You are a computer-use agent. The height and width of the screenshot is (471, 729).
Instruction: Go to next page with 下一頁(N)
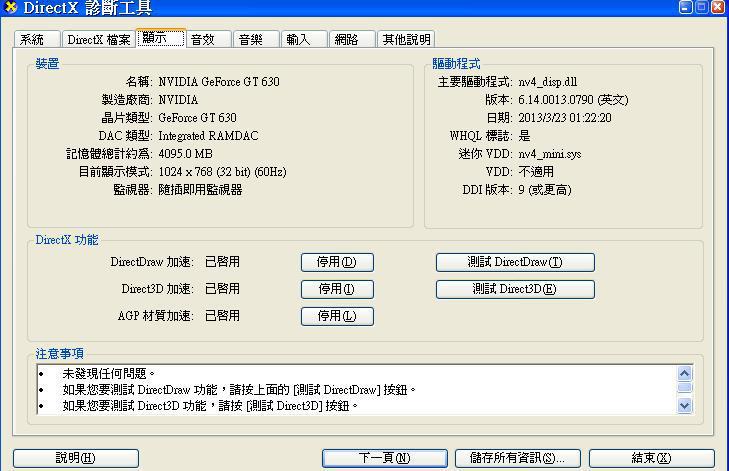click(384, 458)
